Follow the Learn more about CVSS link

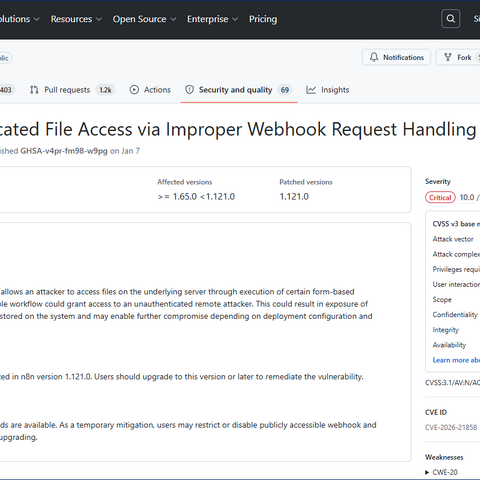456,360
